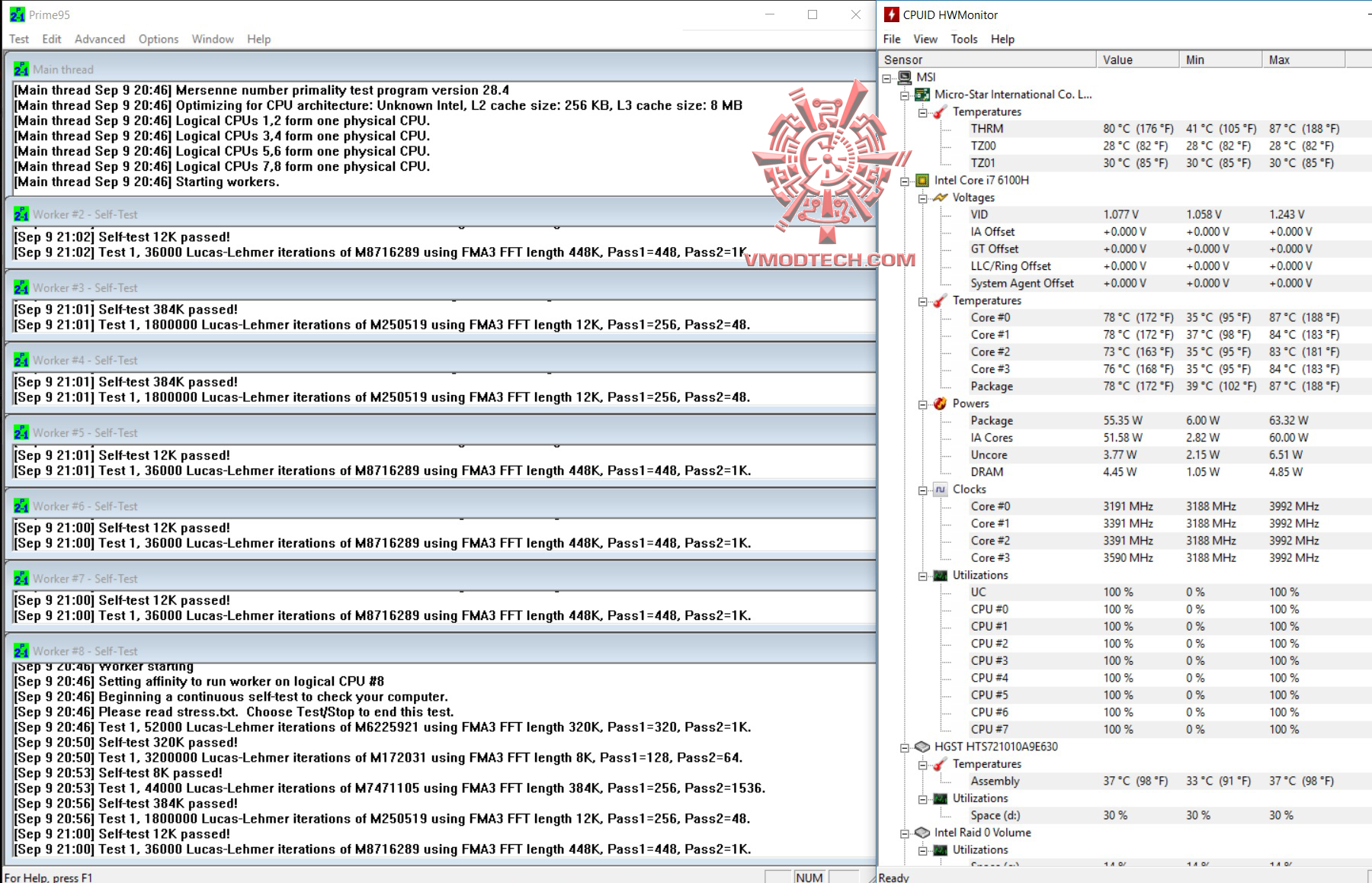Click the Micro-Star motherboard icon
1372x883 pixels.
click(922, 95)
